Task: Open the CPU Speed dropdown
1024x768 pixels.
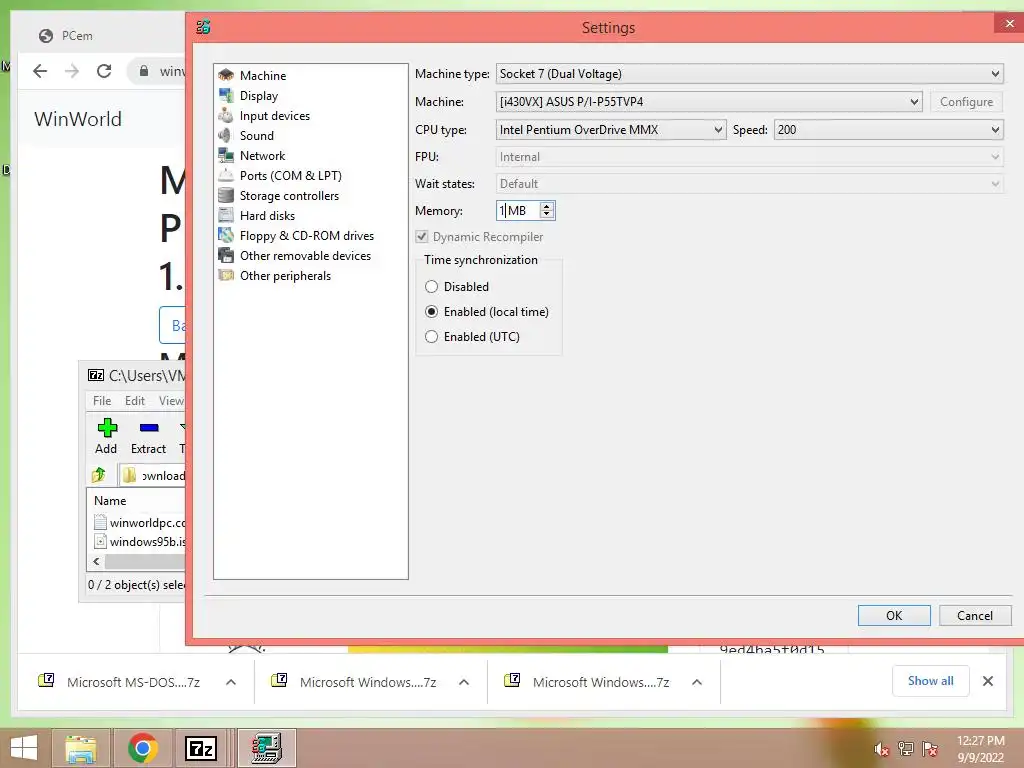Action: click(x=888, y=130)
